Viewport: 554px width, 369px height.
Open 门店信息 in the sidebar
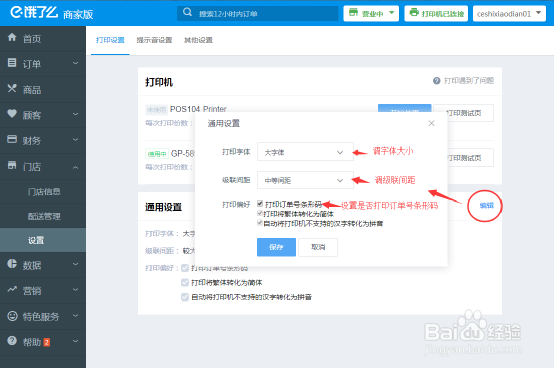[44, 192]
